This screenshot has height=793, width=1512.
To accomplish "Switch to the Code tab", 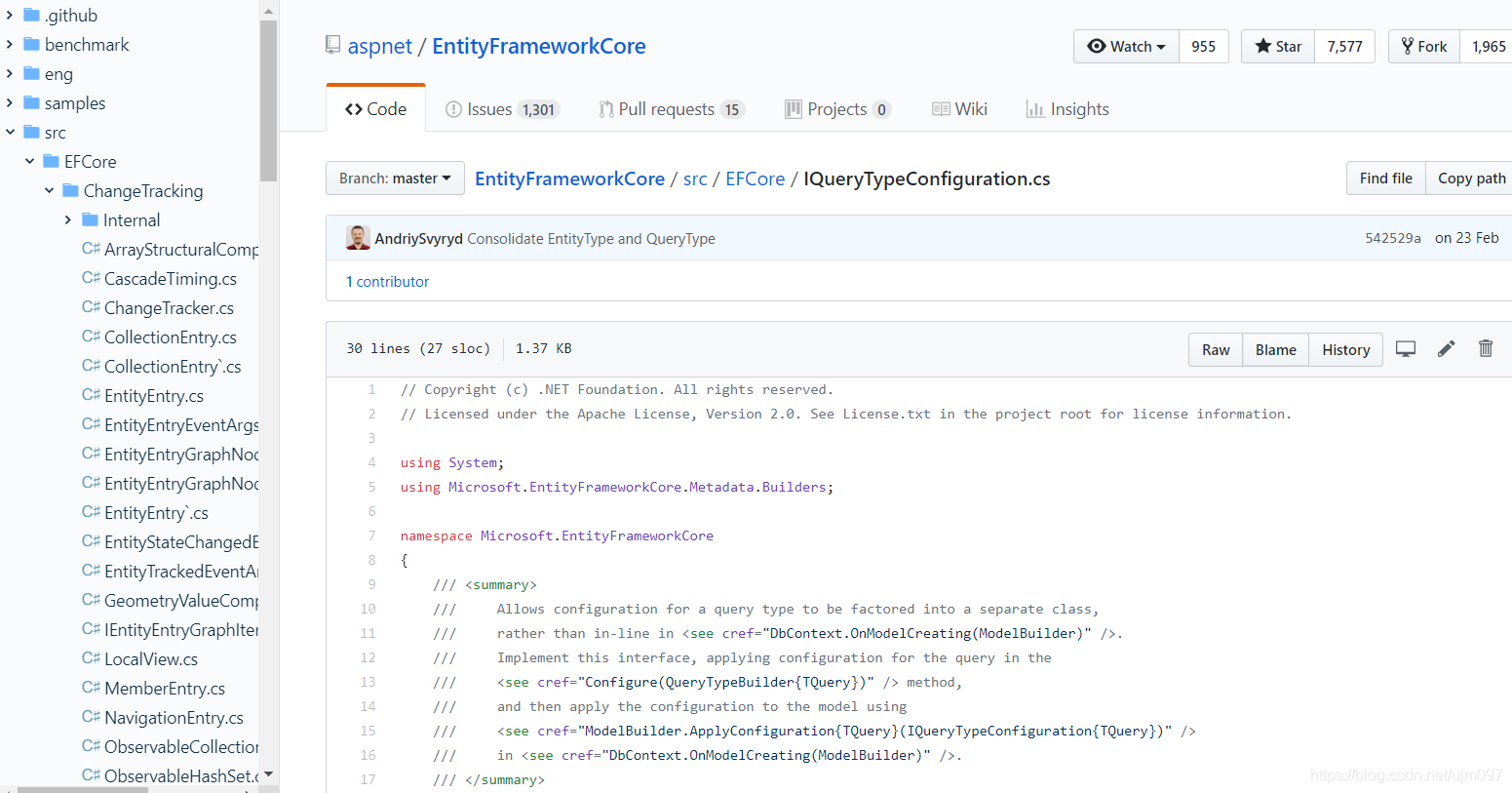I will 375,109.
